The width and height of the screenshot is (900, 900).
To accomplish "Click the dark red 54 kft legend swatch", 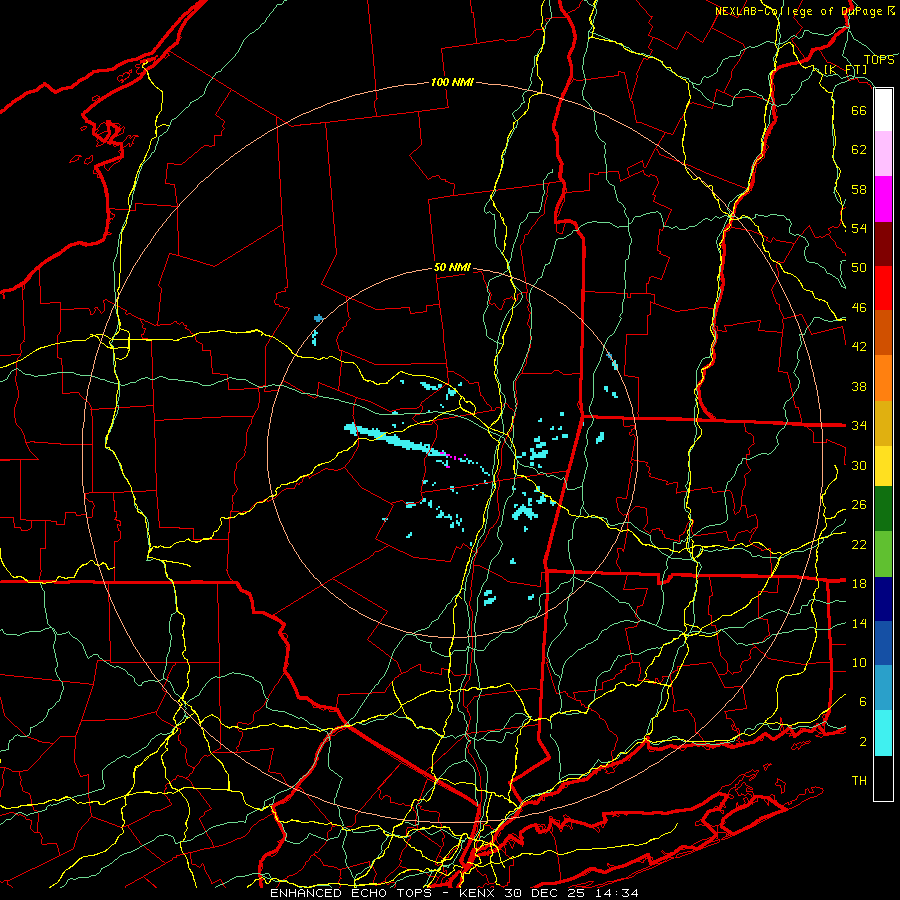I will coord(883,243).
